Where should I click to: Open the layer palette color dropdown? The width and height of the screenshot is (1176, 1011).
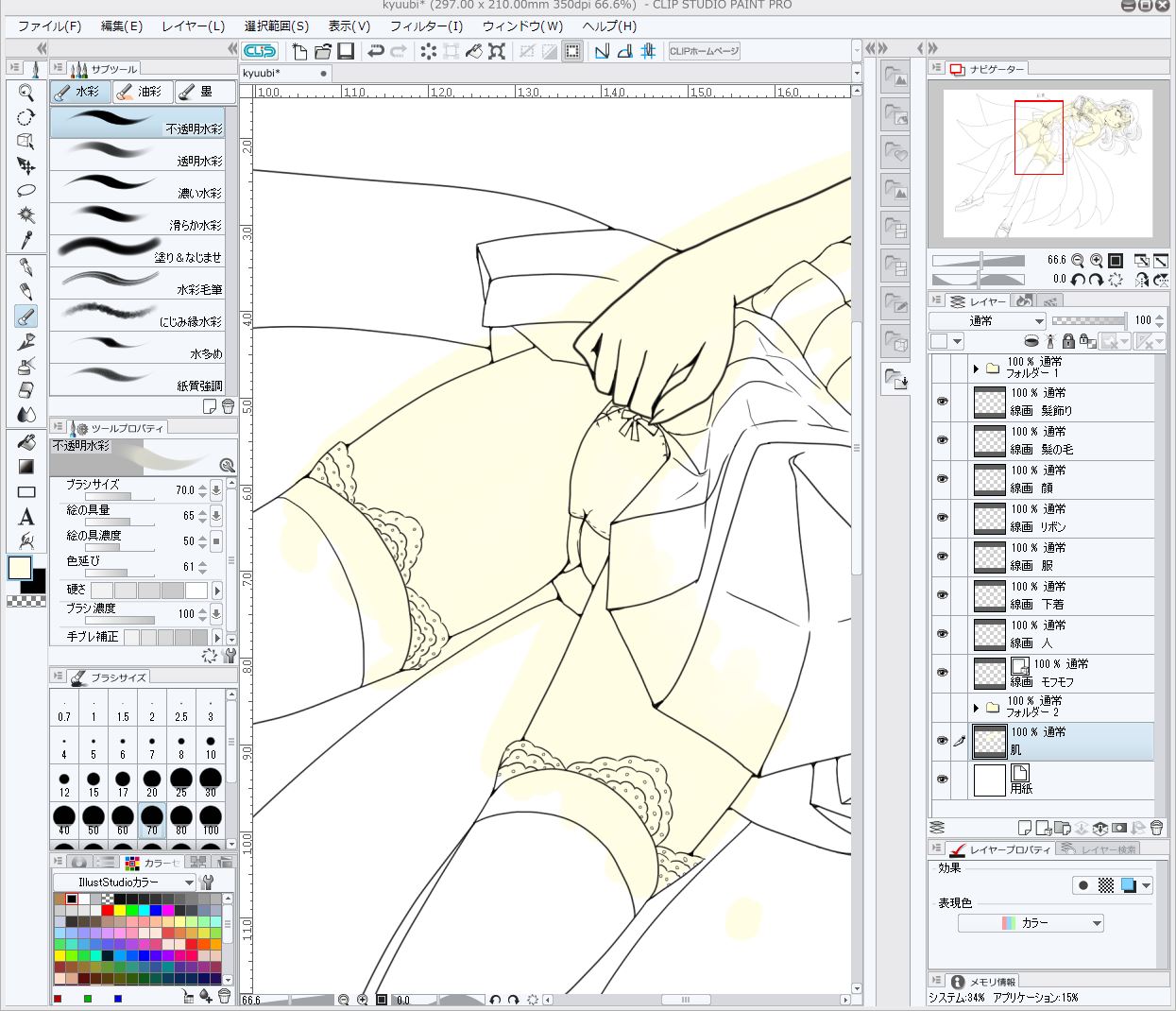pos(946,341)
